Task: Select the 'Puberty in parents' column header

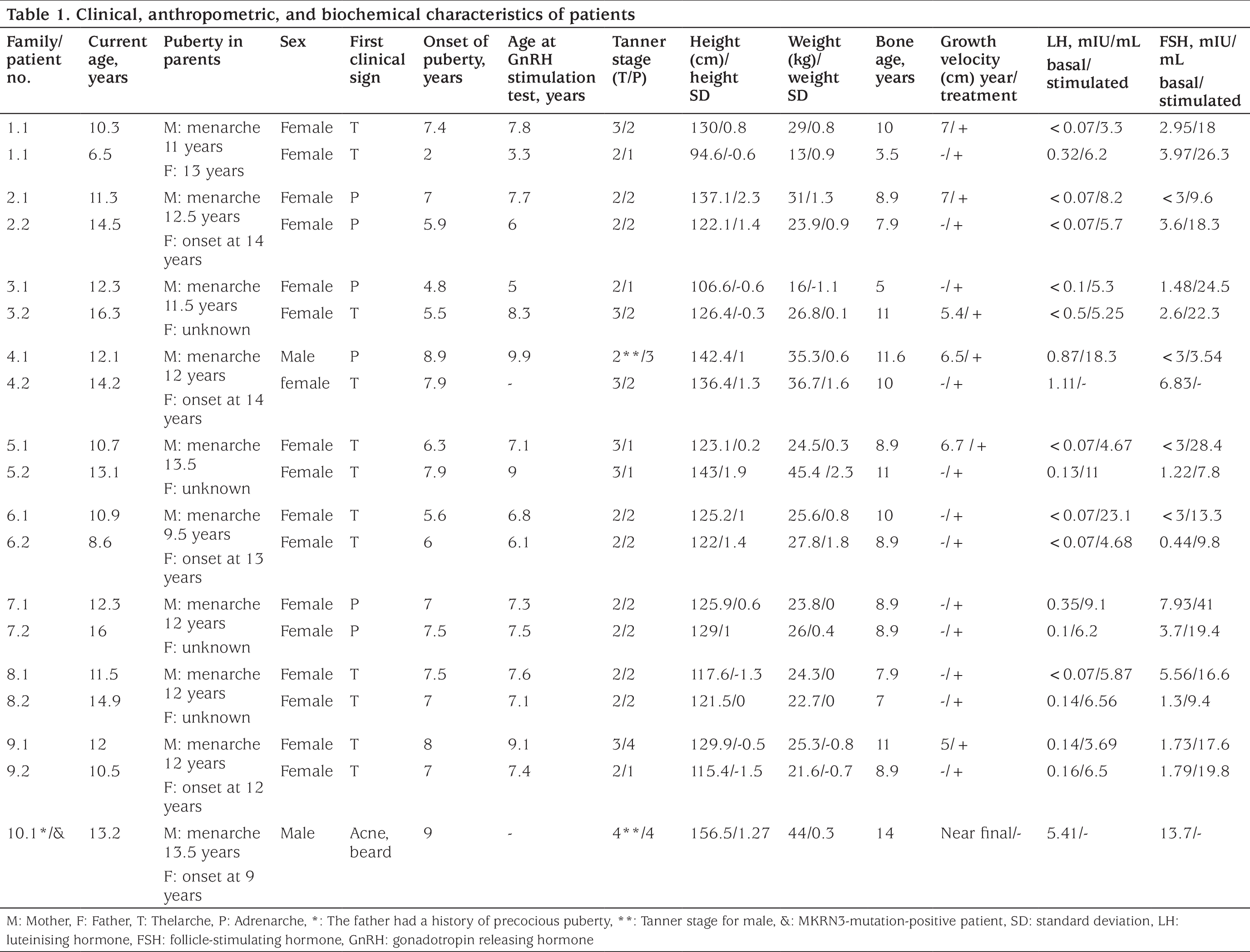Action: click(x=203, y=50)
